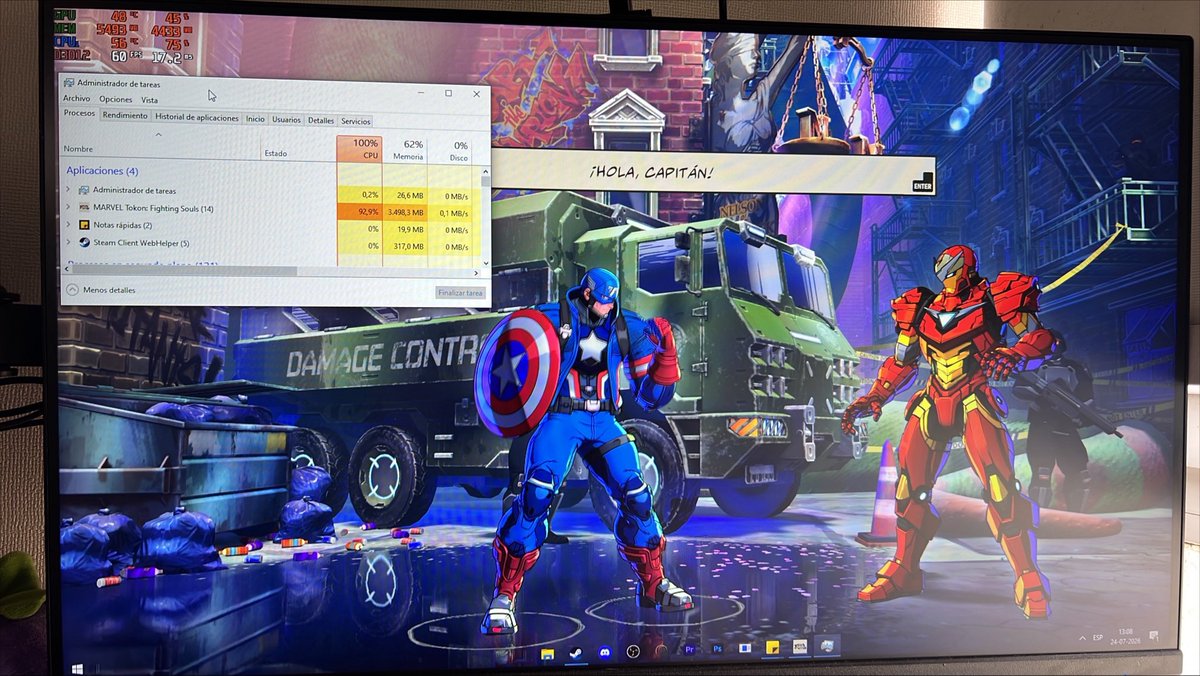Select the 317,0 MB memory cell

[405, 246]
